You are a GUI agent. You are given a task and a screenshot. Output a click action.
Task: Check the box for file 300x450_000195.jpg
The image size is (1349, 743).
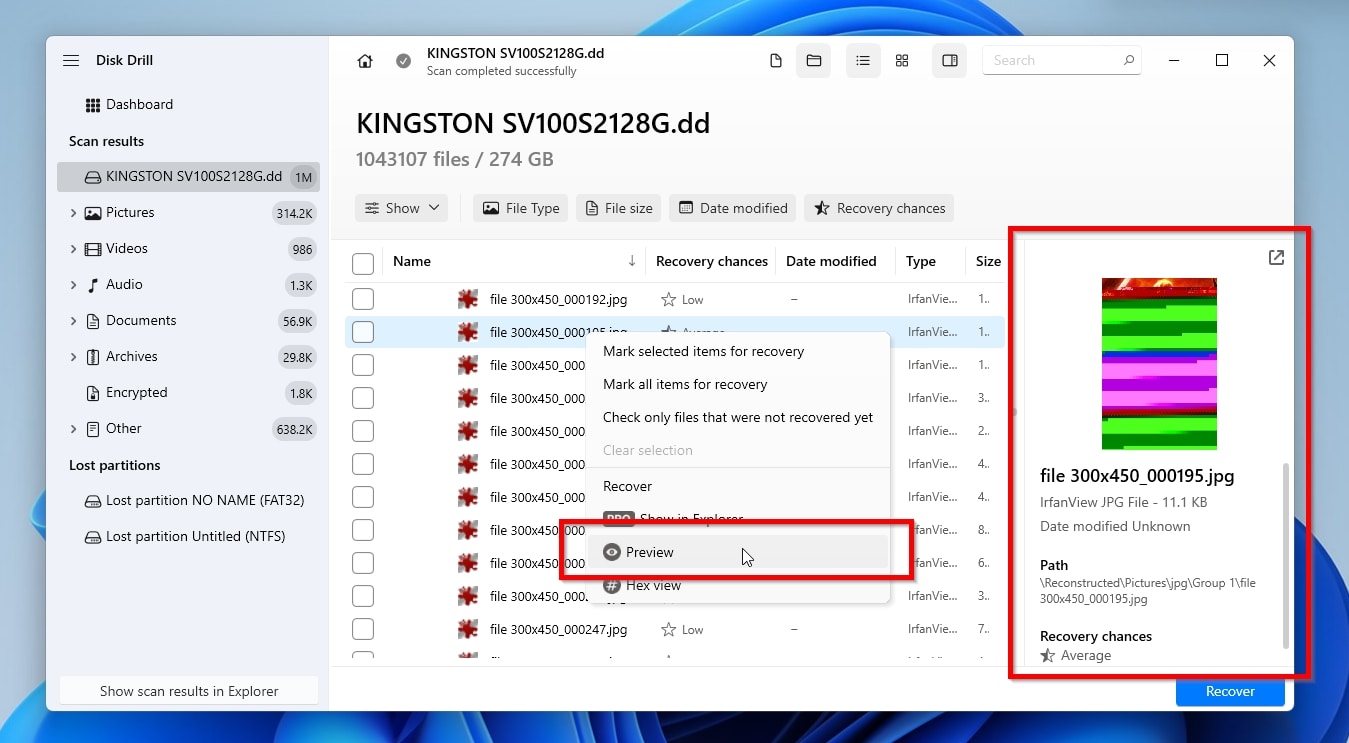point(363,332)
